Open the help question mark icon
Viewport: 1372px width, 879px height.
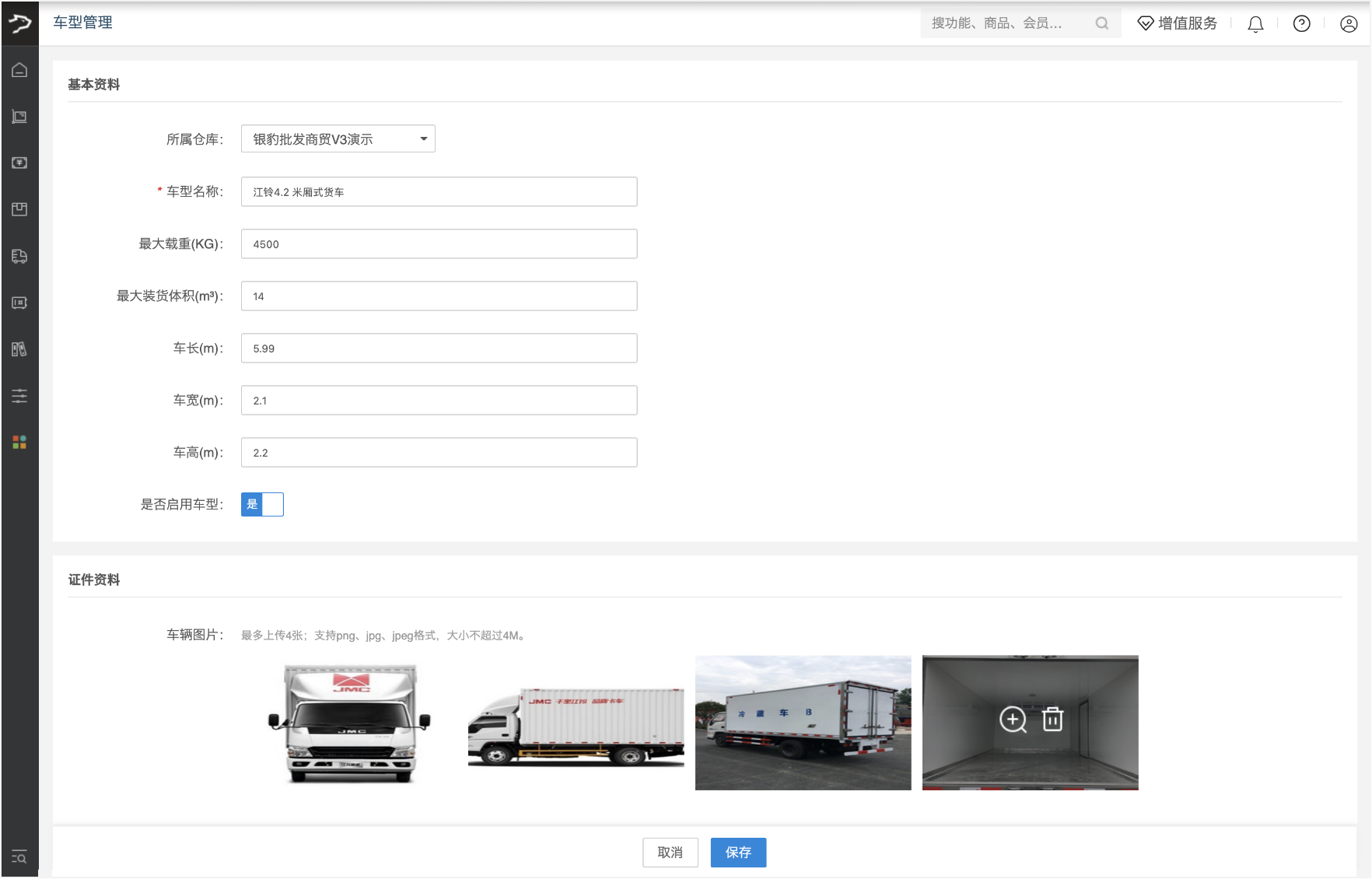pyautogui.click(x=1301, y=24)
